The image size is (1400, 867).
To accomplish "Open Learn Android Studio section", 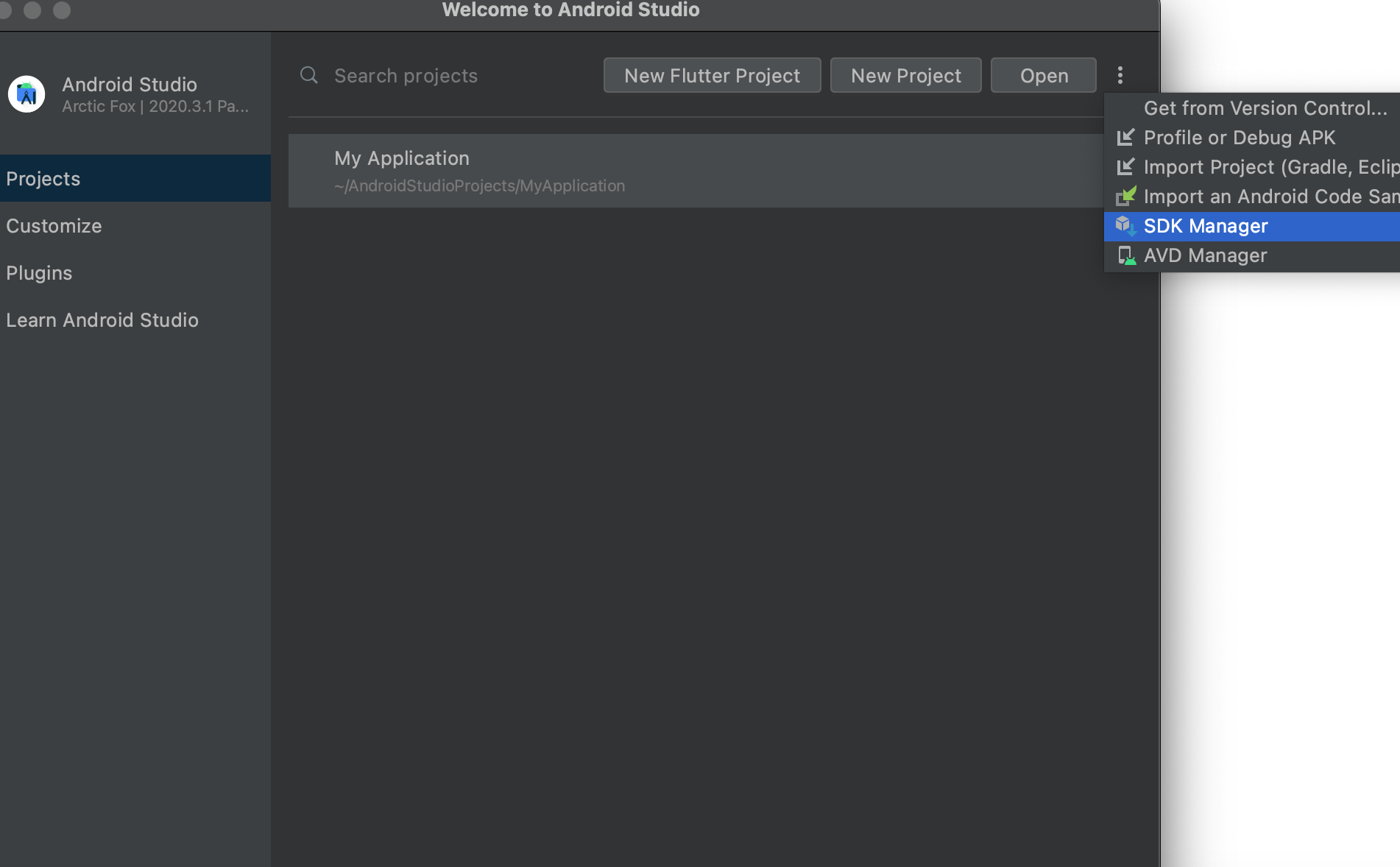I will pos(135,319).
